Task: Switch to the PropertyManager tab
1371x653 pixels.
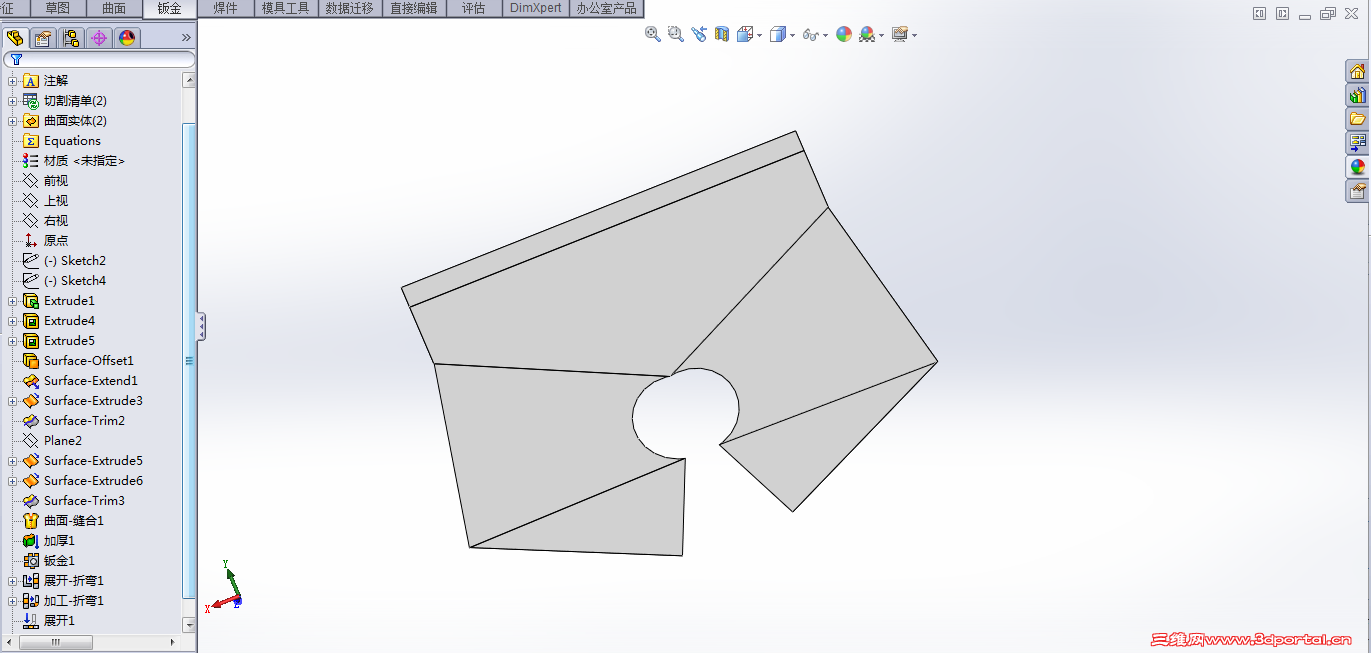Action: 43,38
